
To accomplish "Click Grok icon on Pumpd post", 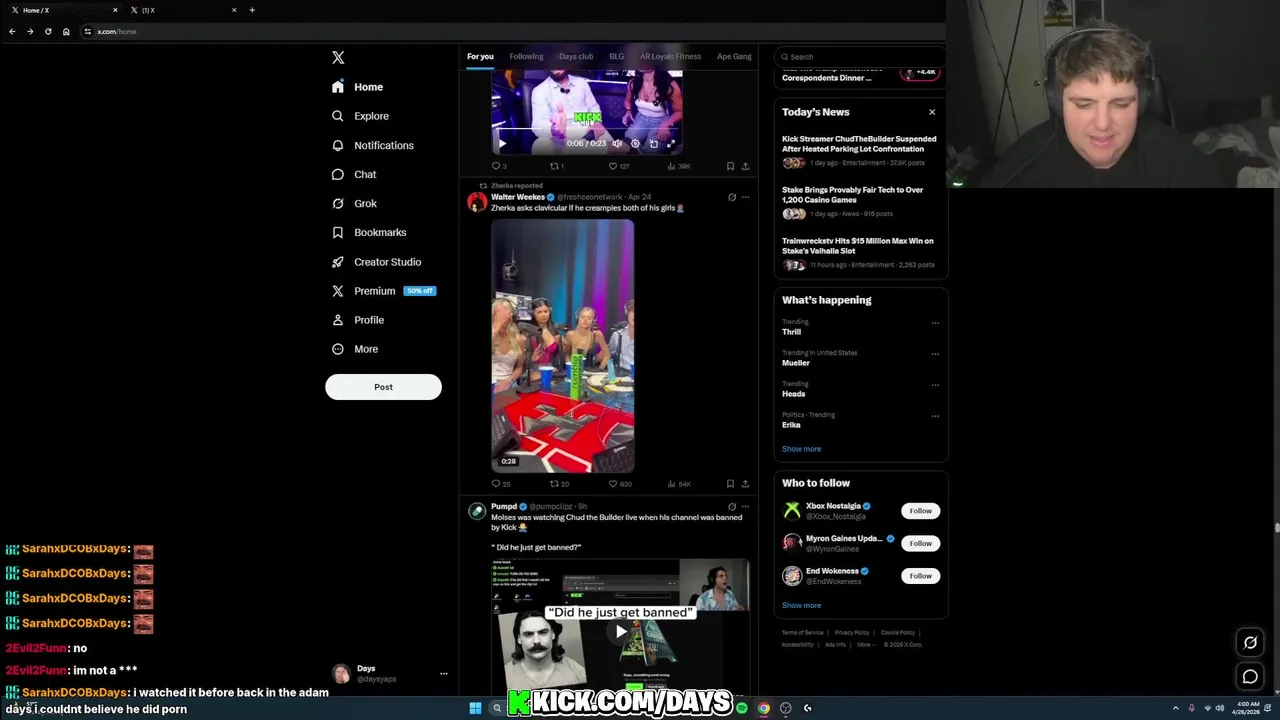I will (x=732, y=507).
